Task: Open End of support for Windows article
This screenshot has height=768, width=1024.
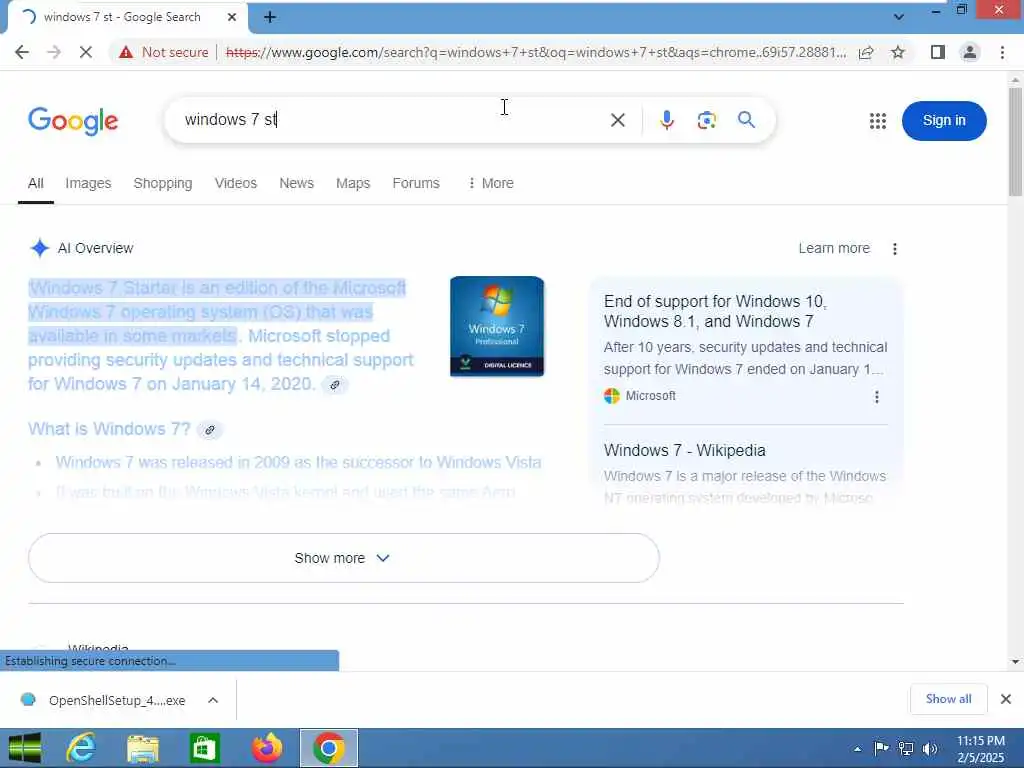Action: click(x=714, y=312)
